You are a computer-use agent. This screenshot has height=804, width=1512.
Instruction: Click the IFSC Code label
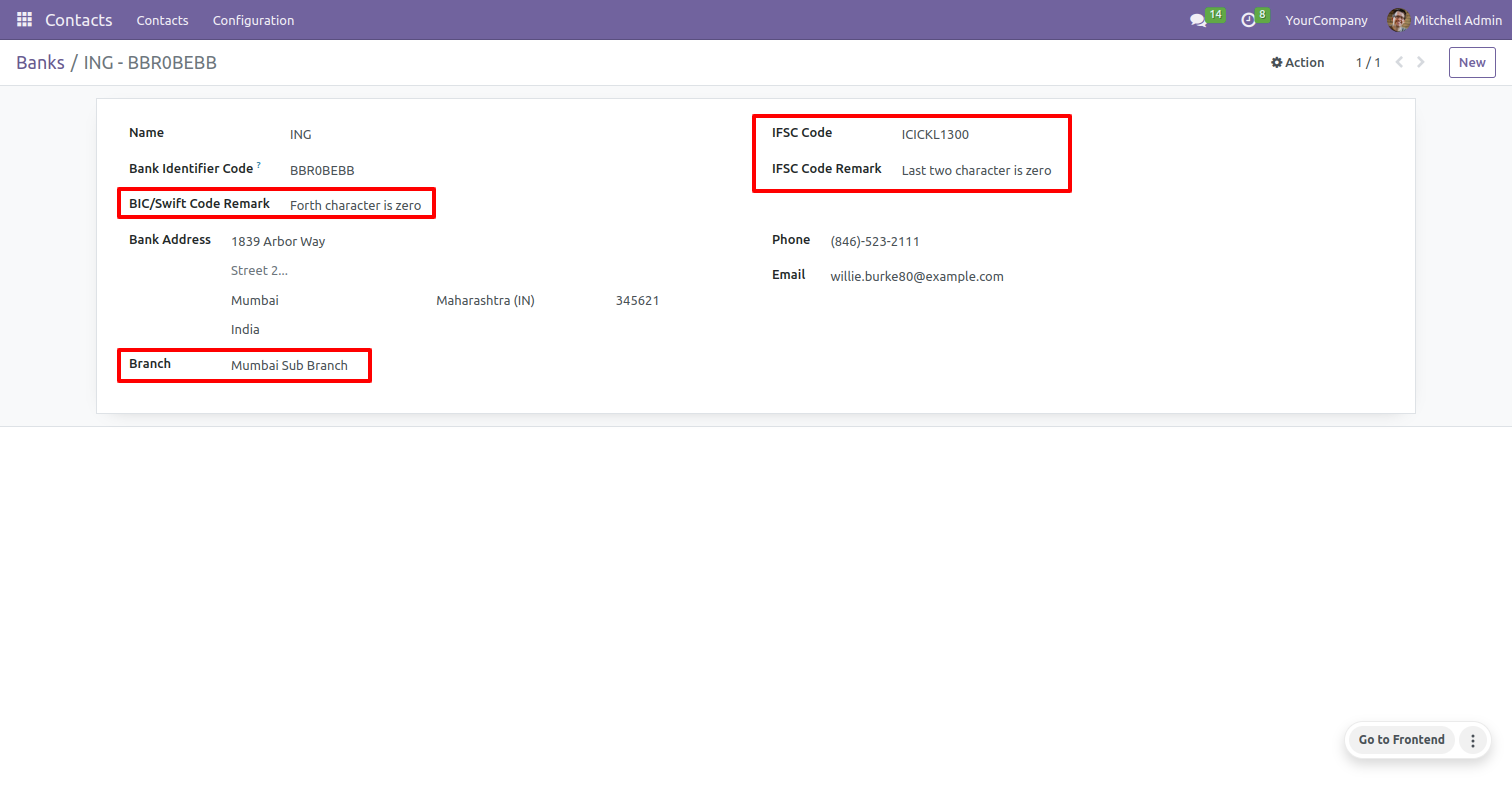click(802, 132)
